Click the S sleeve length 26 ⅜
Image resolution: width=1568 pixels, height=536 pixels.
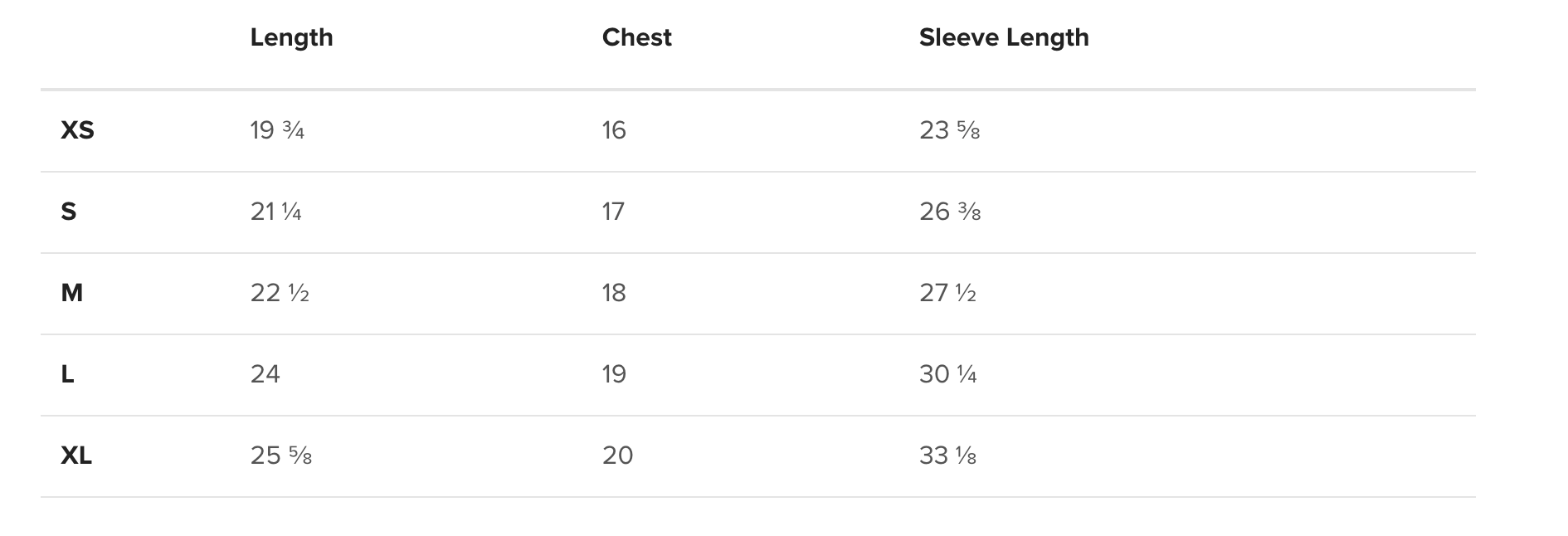pos(950,212)
